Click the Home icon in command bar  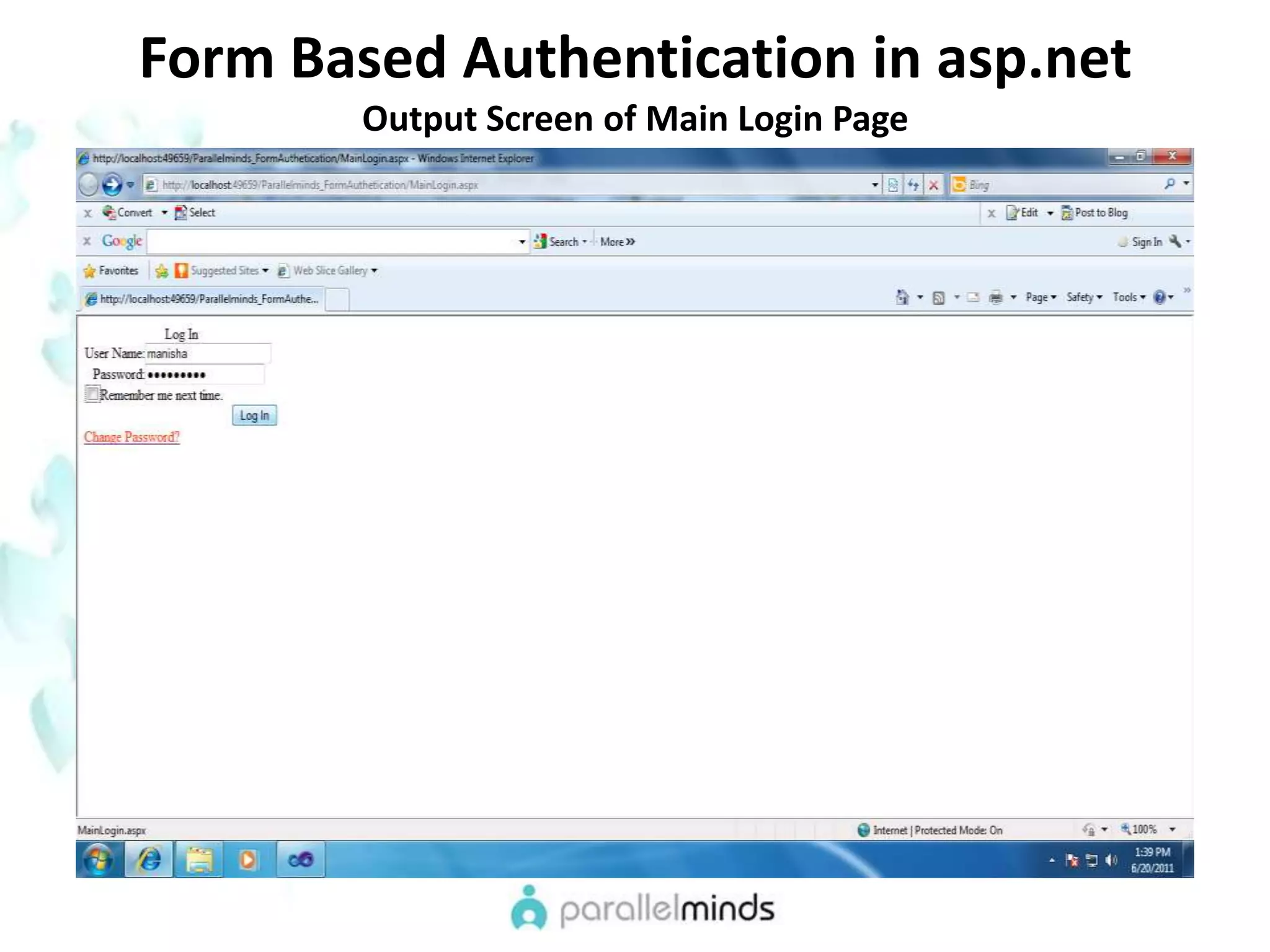click(x=902, y=297)
